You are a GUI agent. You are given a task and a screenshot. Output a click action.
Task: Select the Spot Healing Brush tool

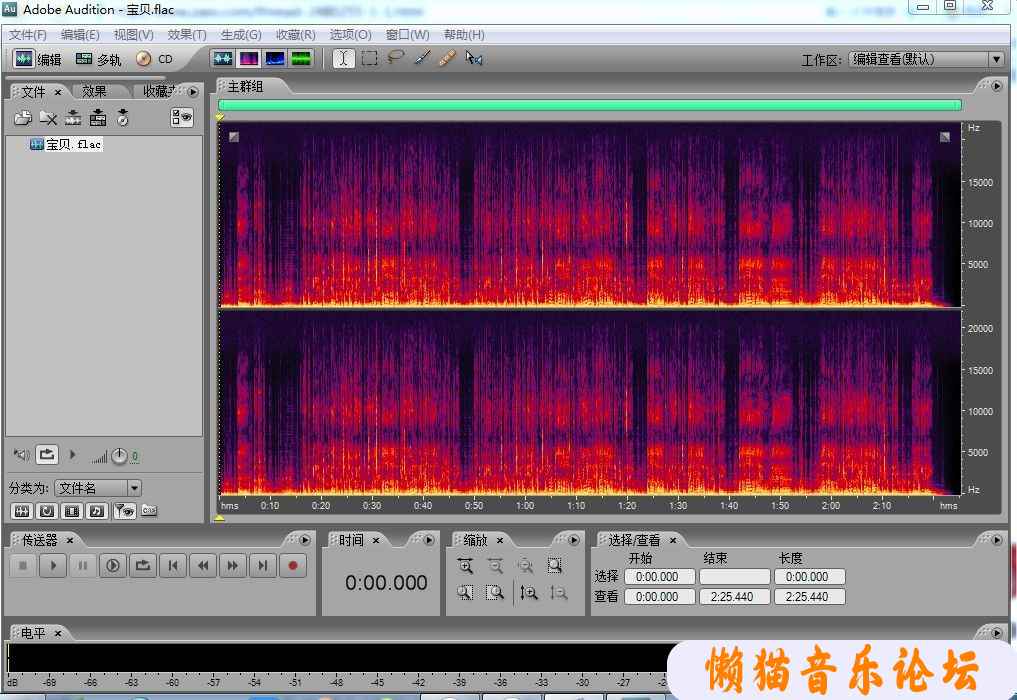(x=448, y=58)
